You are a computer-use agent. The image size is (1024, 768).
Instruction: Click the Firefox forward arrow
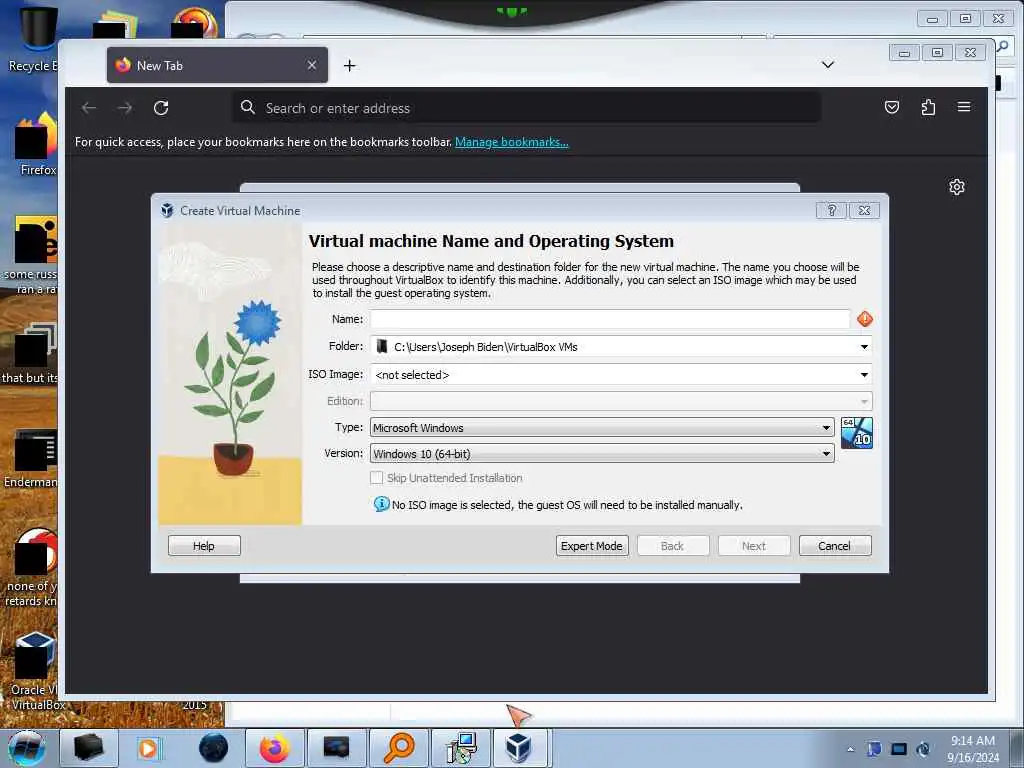(125, 108)
